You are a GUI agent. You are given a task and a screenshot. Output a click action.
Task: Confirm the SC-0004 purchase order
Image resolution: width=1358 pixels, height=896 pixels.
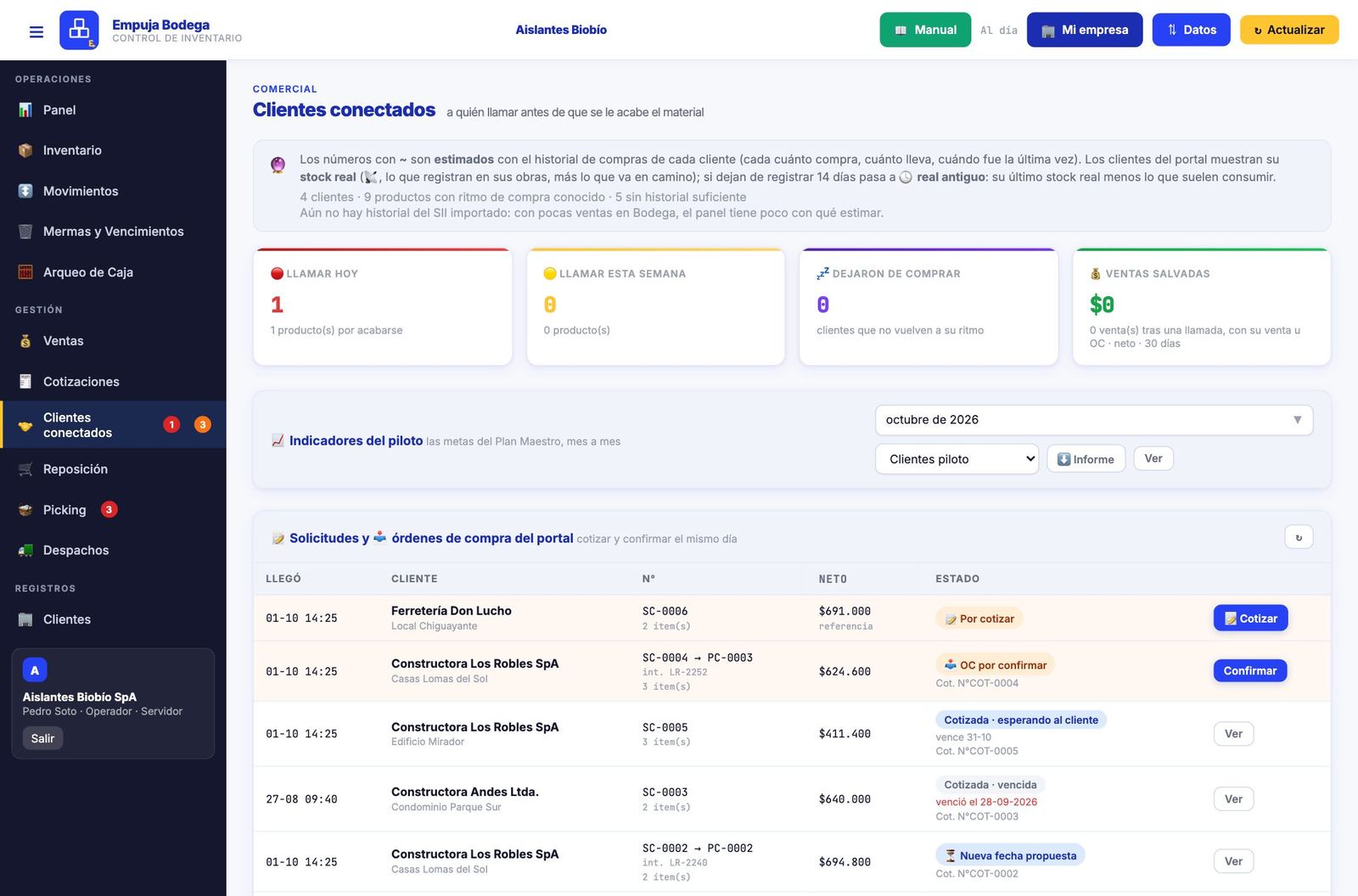[x=1250, y=671]
